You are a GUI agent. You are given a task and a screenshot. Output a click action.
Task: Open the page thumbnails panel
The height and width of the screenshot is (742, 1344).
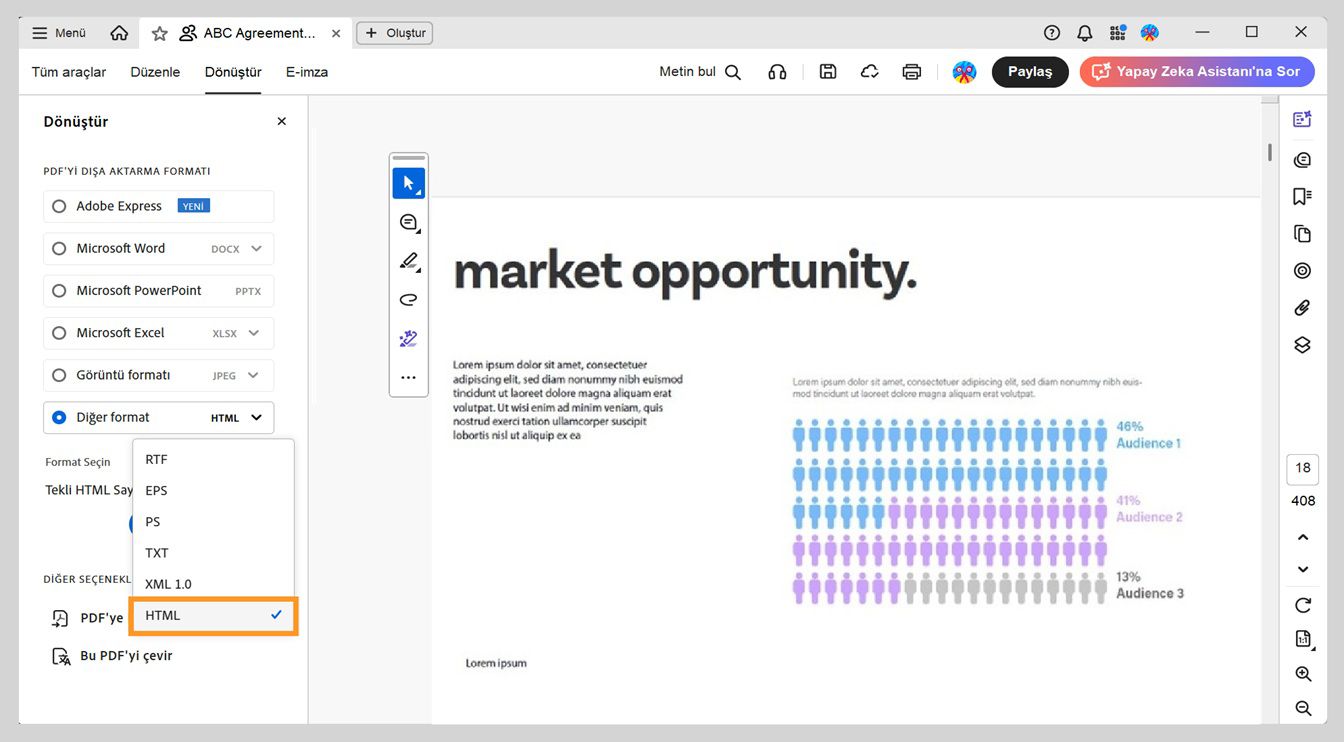pyautogui.click(x=1302, y=233)
